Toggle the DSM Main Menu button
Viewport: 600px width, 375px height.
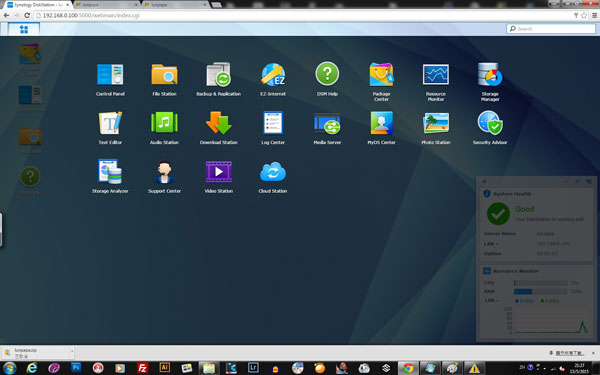(24, 29)
